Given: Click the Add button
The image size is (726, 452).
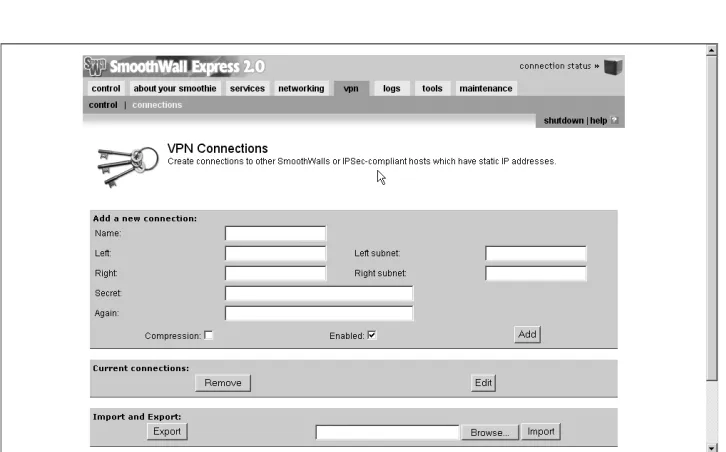Looking at the screenshot, I should [x=527, y=334].
